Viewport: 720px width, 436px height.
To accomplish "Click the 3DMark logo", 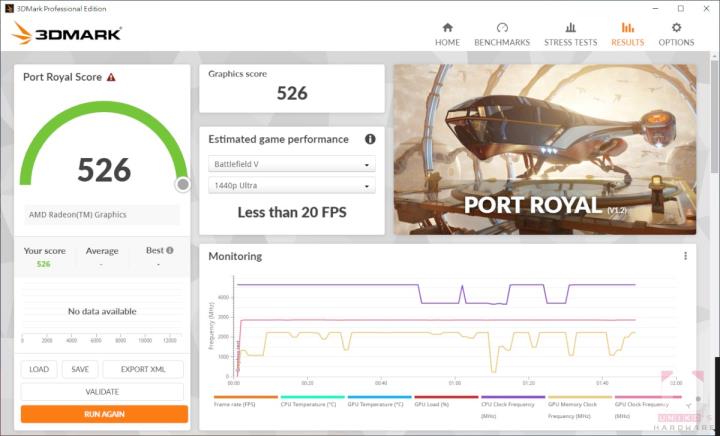I will coord(67,34).
